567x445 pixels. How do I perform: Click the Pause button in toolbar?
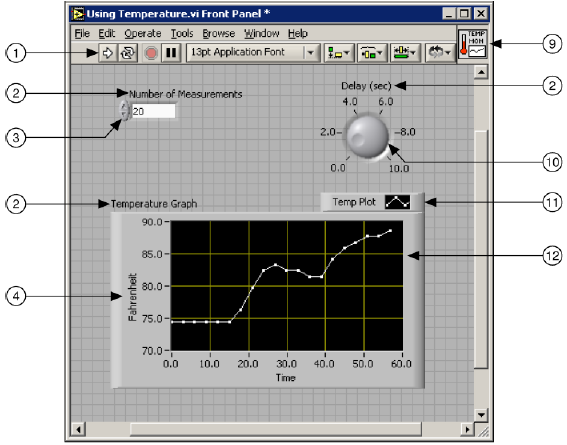click(x=171, y=53)
